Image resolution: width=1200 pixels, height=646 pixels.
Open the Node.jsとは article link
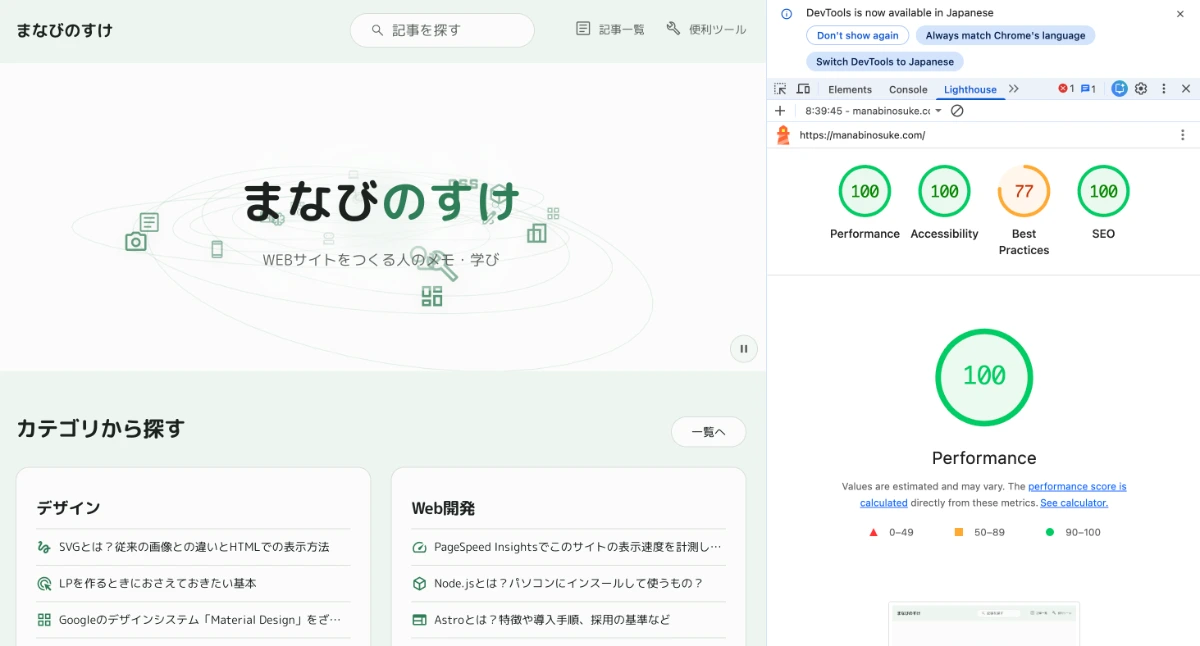pos(568,583)
